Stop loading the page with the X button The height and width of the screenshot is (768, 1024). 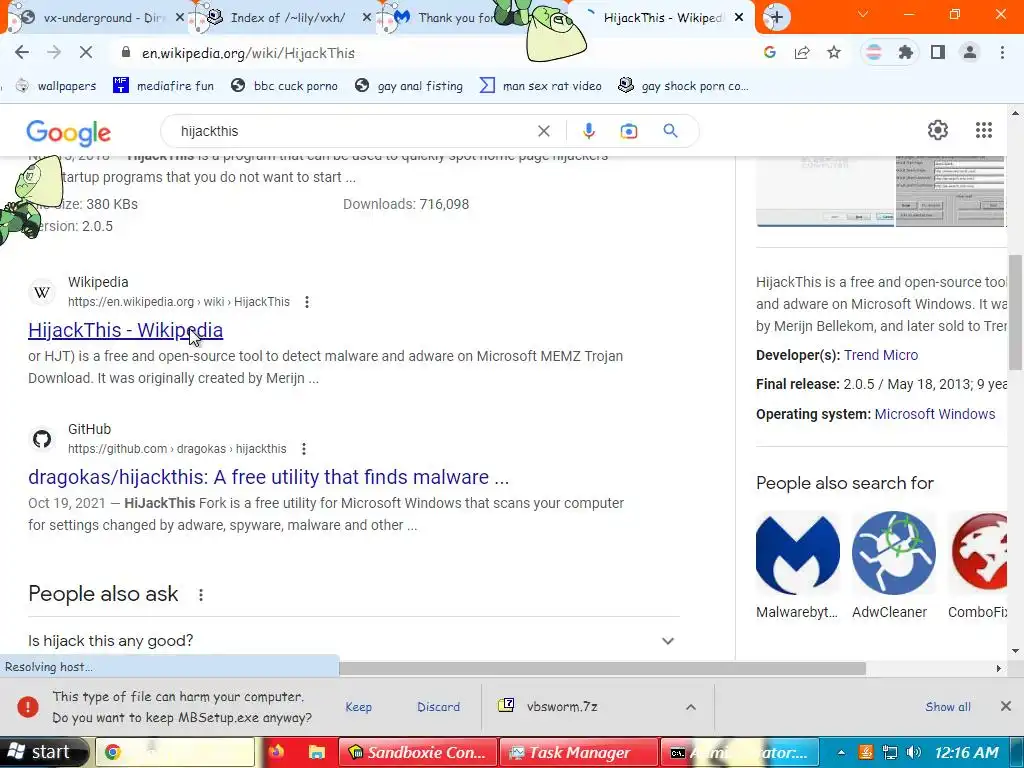[86, 53]
